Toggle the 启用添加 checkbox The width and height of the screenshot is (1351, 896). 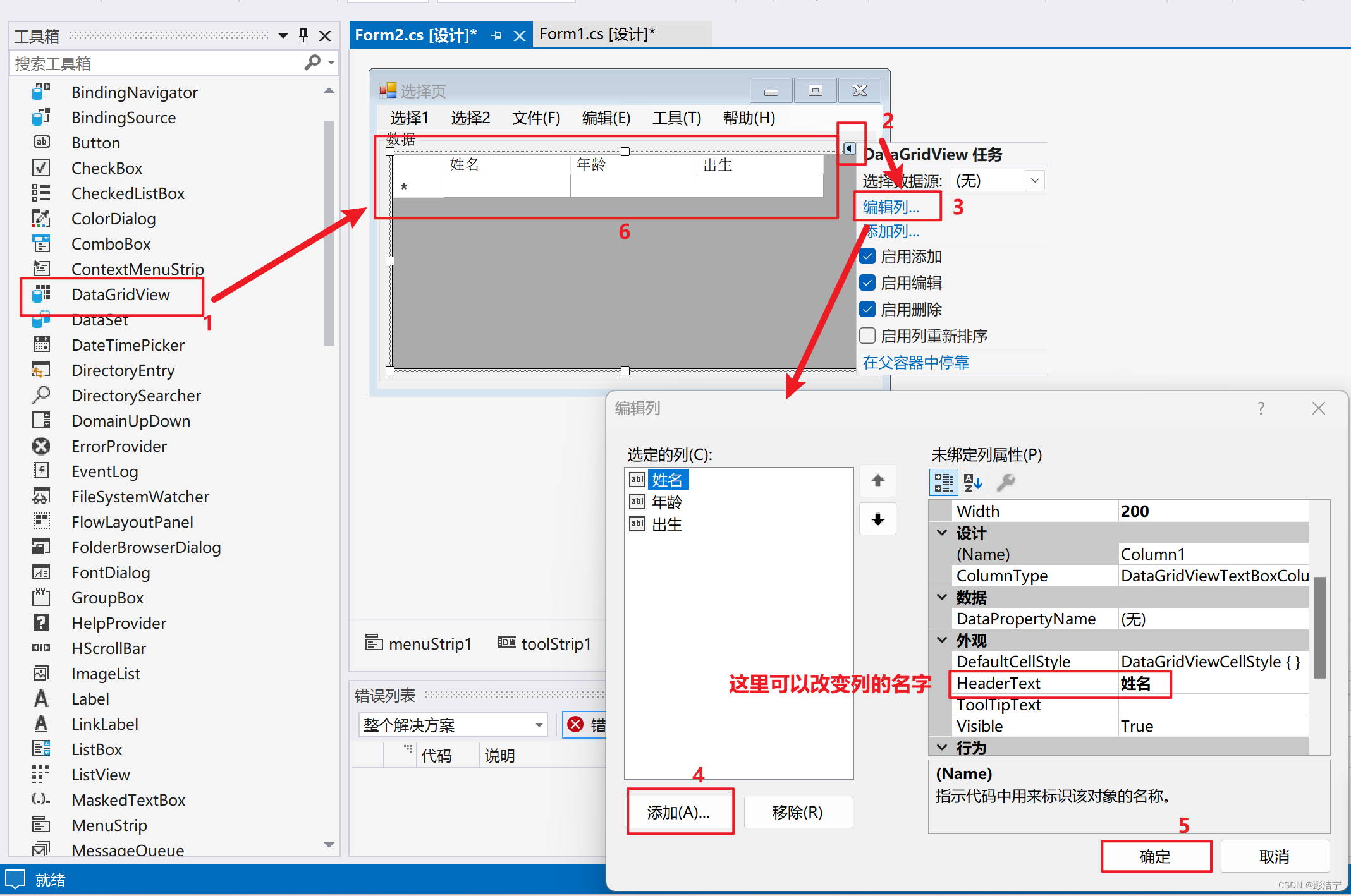coord(868,257)
